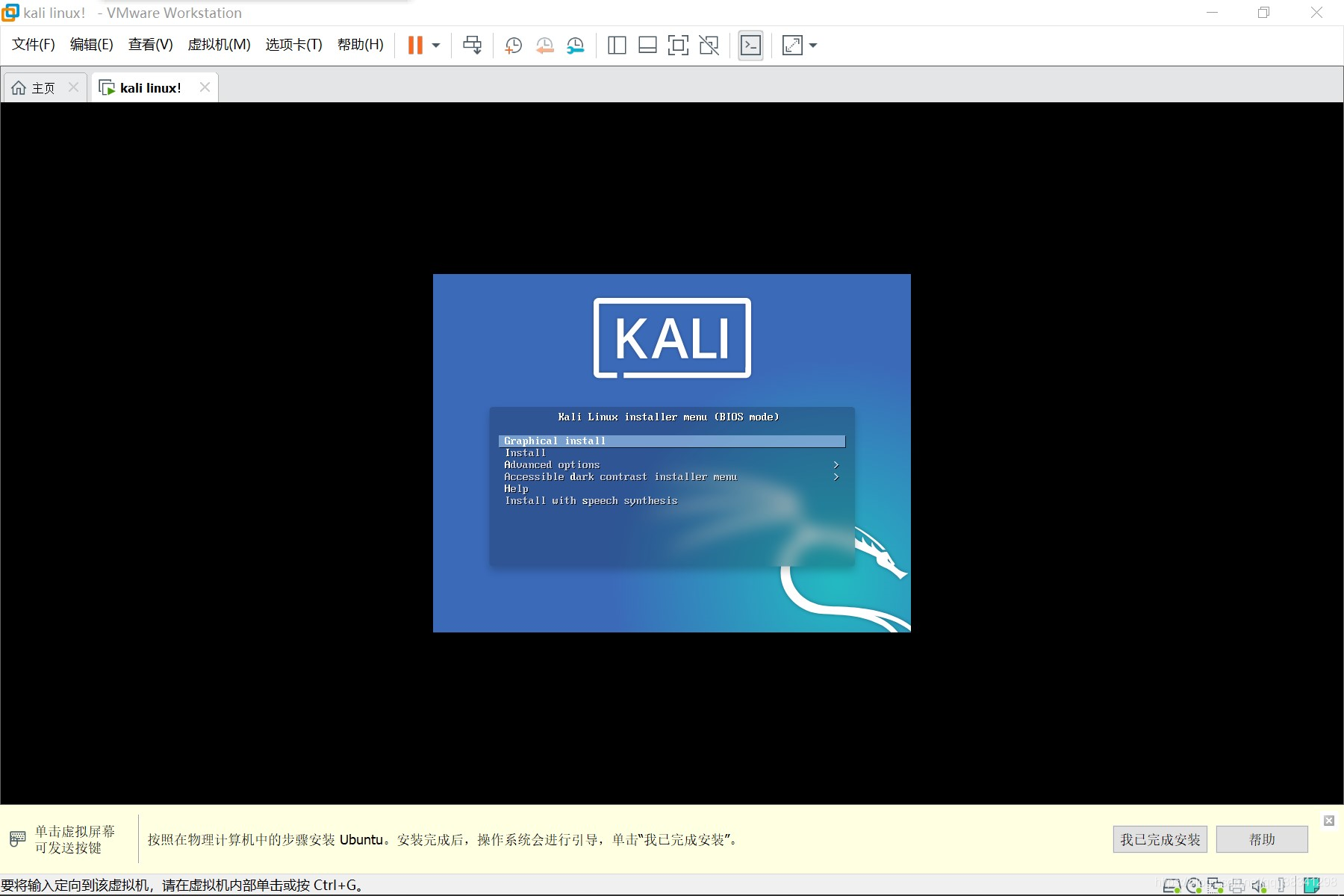Expand Advanced options submenu arrow
This screenshot has height=896, width=1344.
point(836,465)
